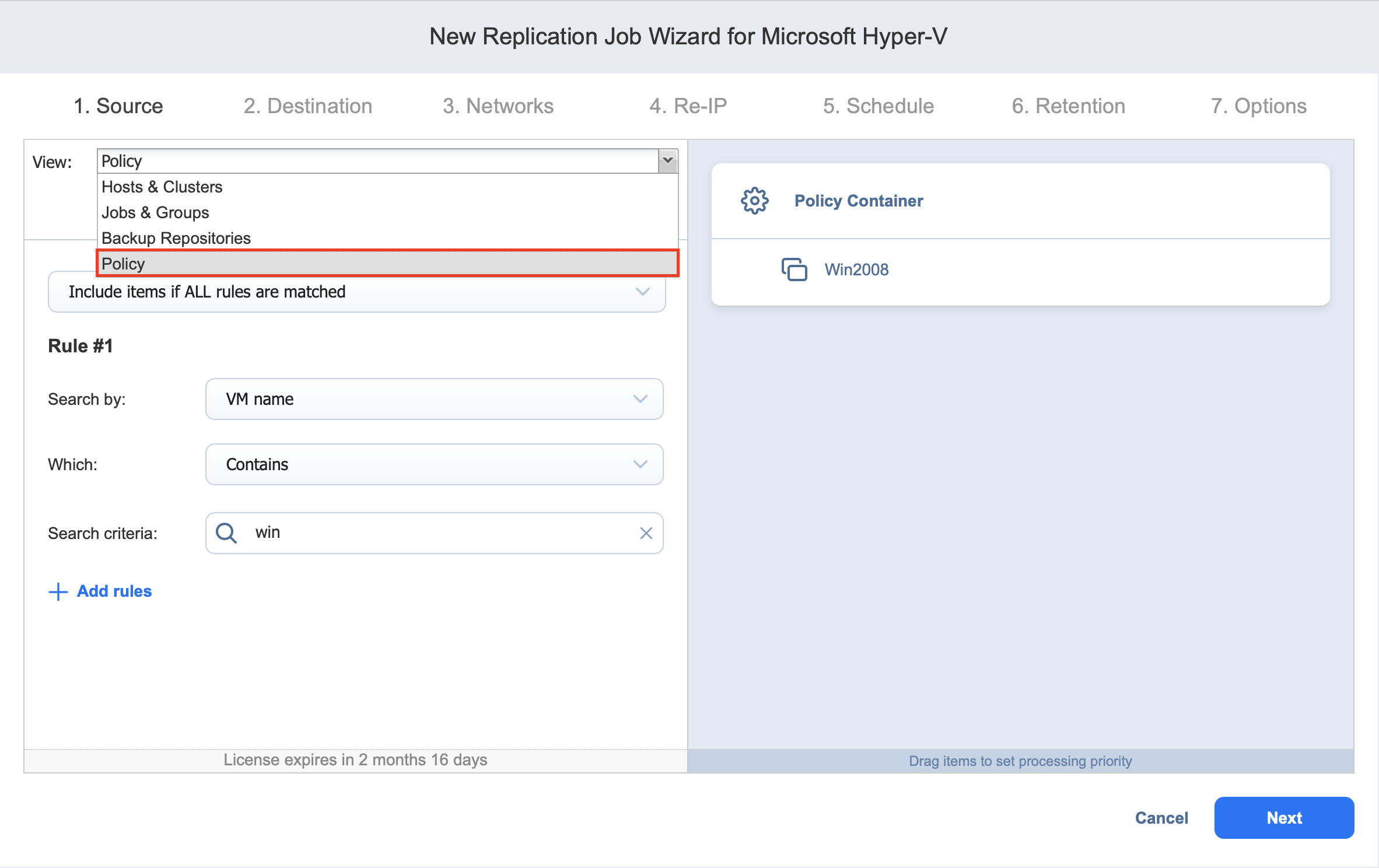The width and height of the screenshot is (1379, 868).
Task: Click the Policy Container gear icon
Action: click(754, 201)
